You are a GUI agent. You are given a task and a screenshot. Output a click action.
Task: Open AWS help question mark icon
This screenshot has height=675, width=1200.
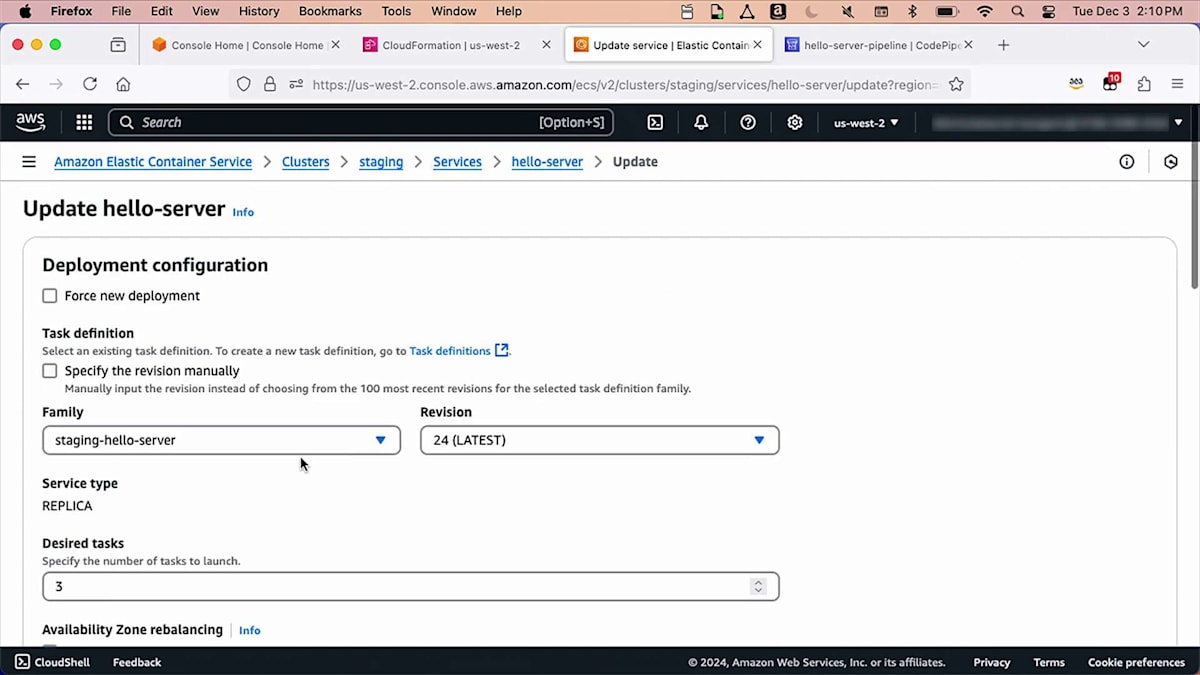748,122
